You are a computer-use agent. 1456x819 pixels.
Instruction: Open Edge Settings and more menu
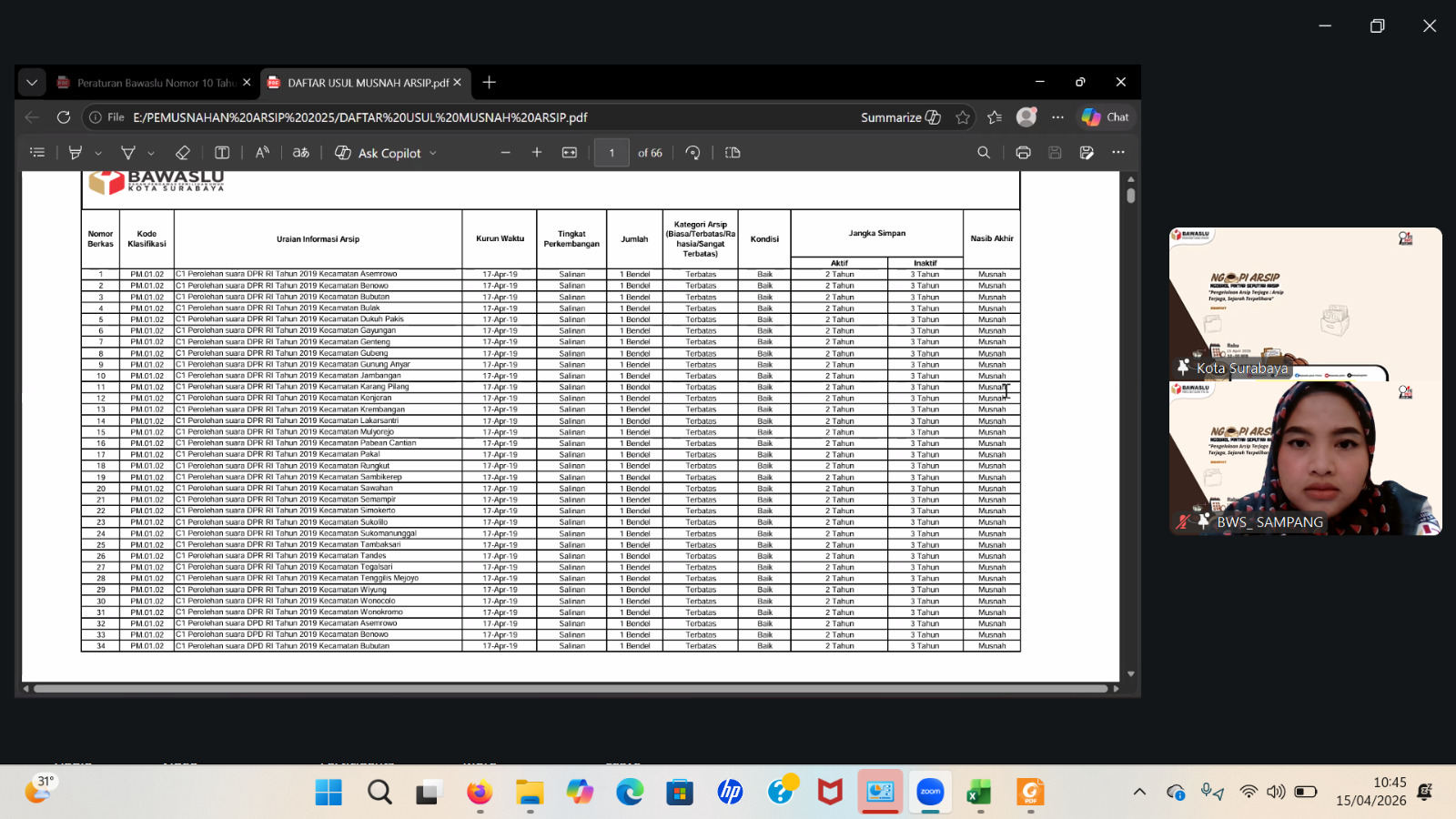(1057, 117)
